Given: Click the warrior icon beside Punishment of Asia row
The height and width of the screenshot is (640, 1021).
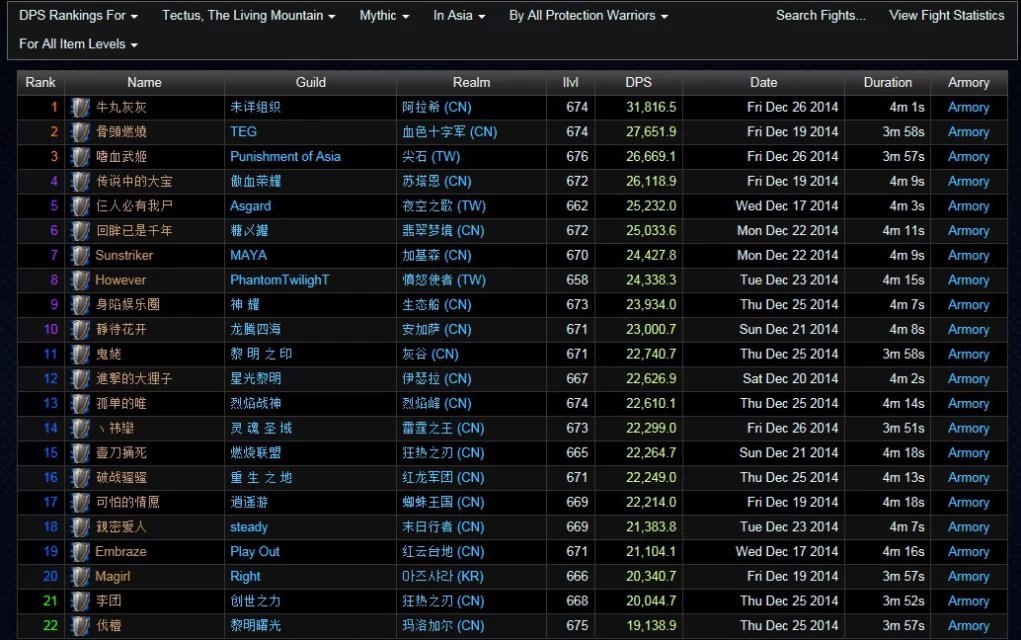Looking at the screenshot, I should [80, 157].
